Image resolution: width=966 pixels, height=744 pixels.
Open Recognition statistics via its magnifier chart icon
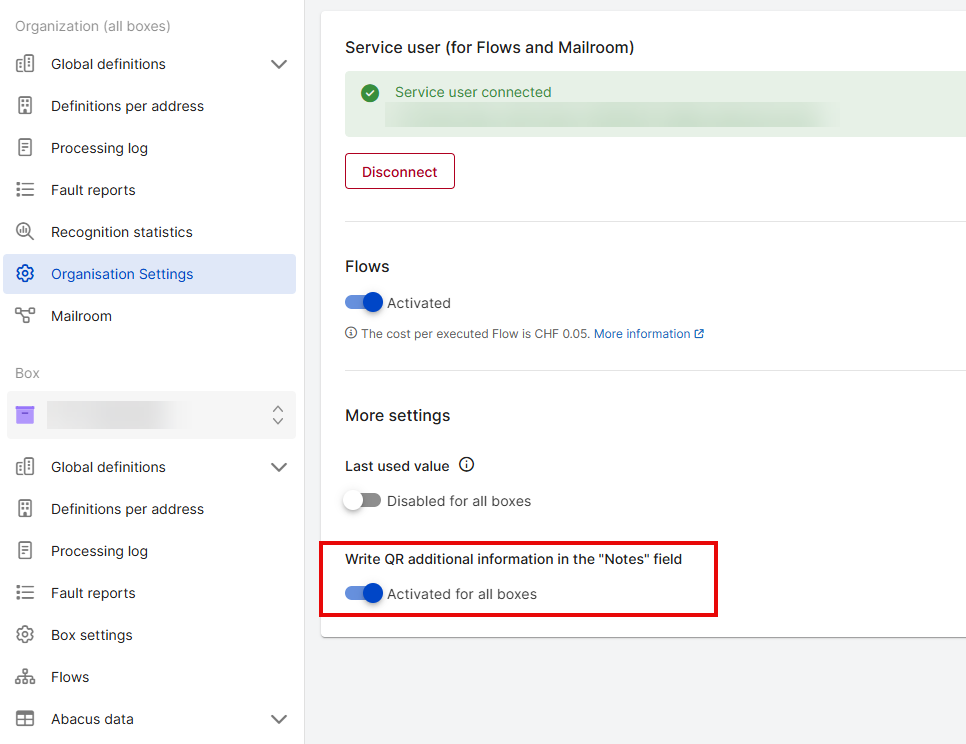(x=25, y=232)
